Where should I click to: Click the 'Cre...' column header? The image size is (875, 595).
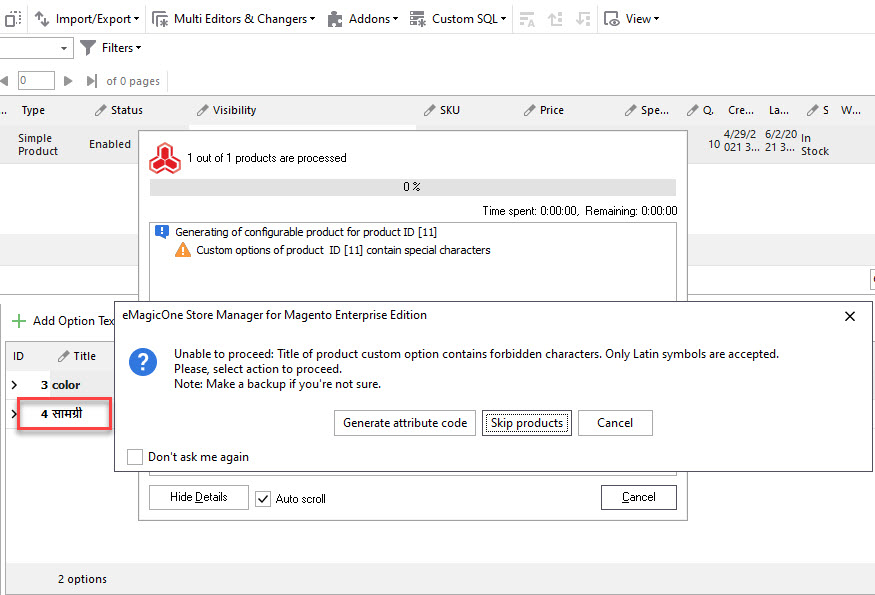pos(741,111)
